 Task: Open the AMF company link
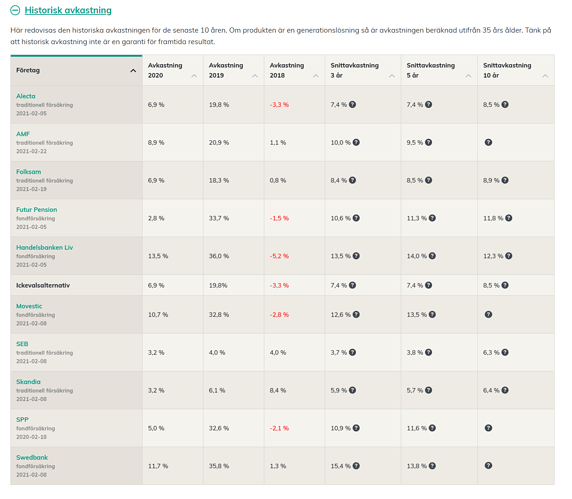(x=23, y=134)
